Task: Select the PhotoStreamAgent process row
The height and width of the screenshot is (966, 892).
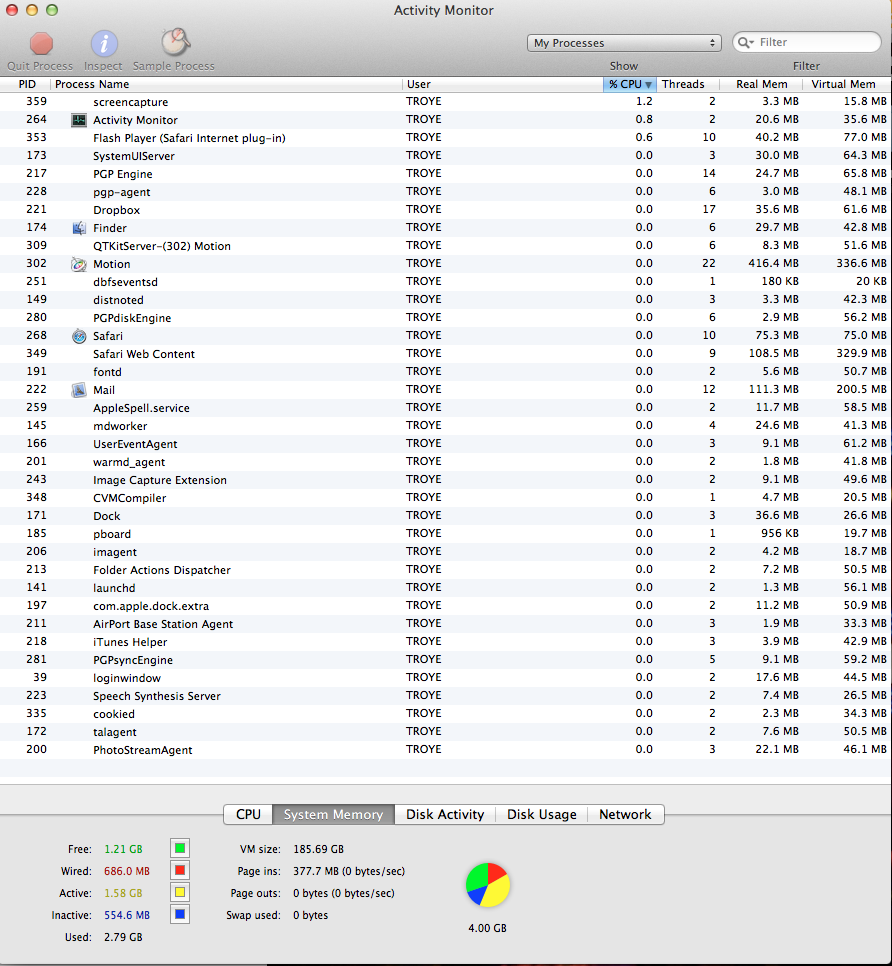Action: [x=446, y=750]
